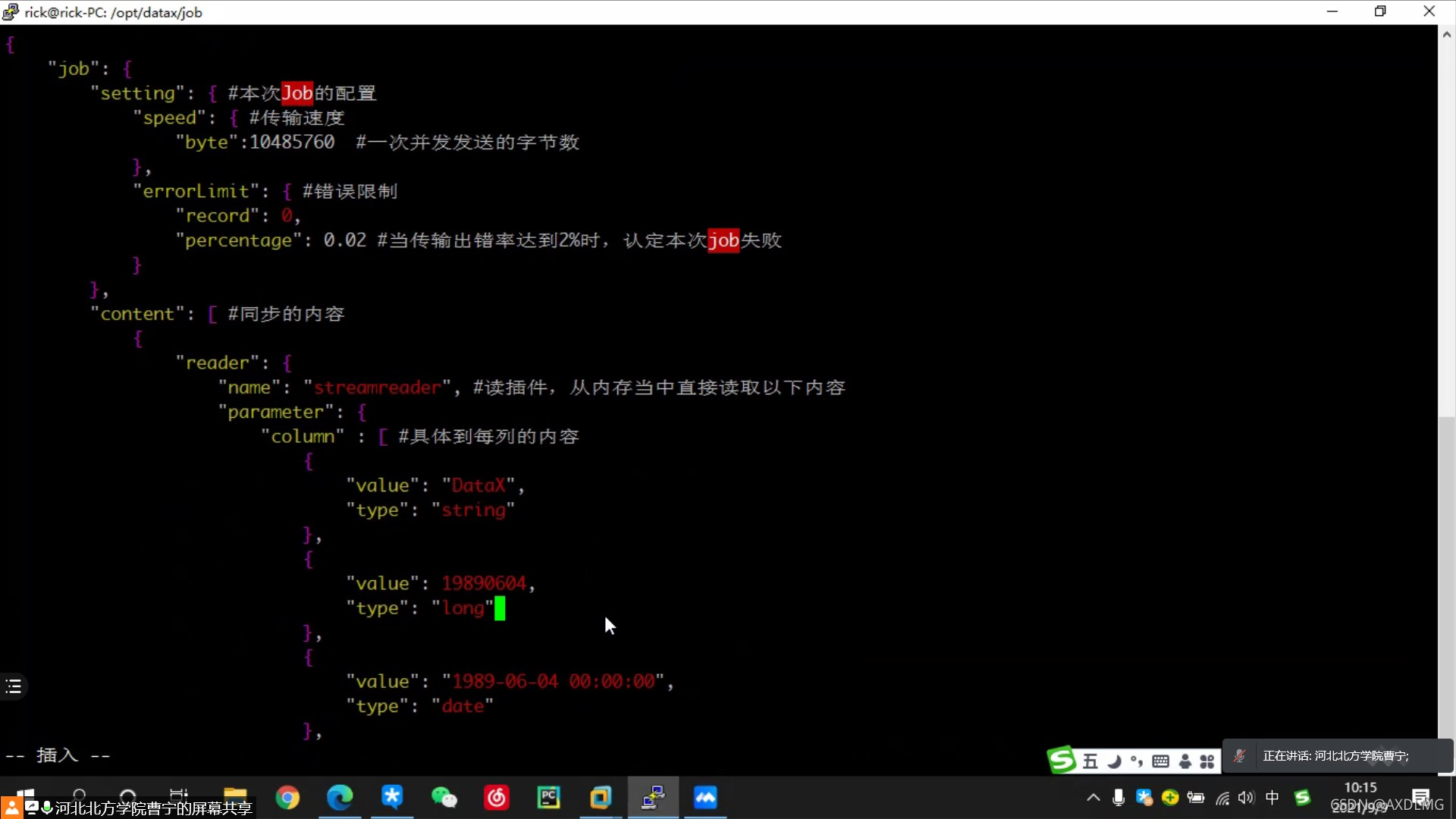Toggle Sogou punctuation mode icon
Image resolution: width=1456 pixels, height=819 pixels.
(x=1137, y=761)
